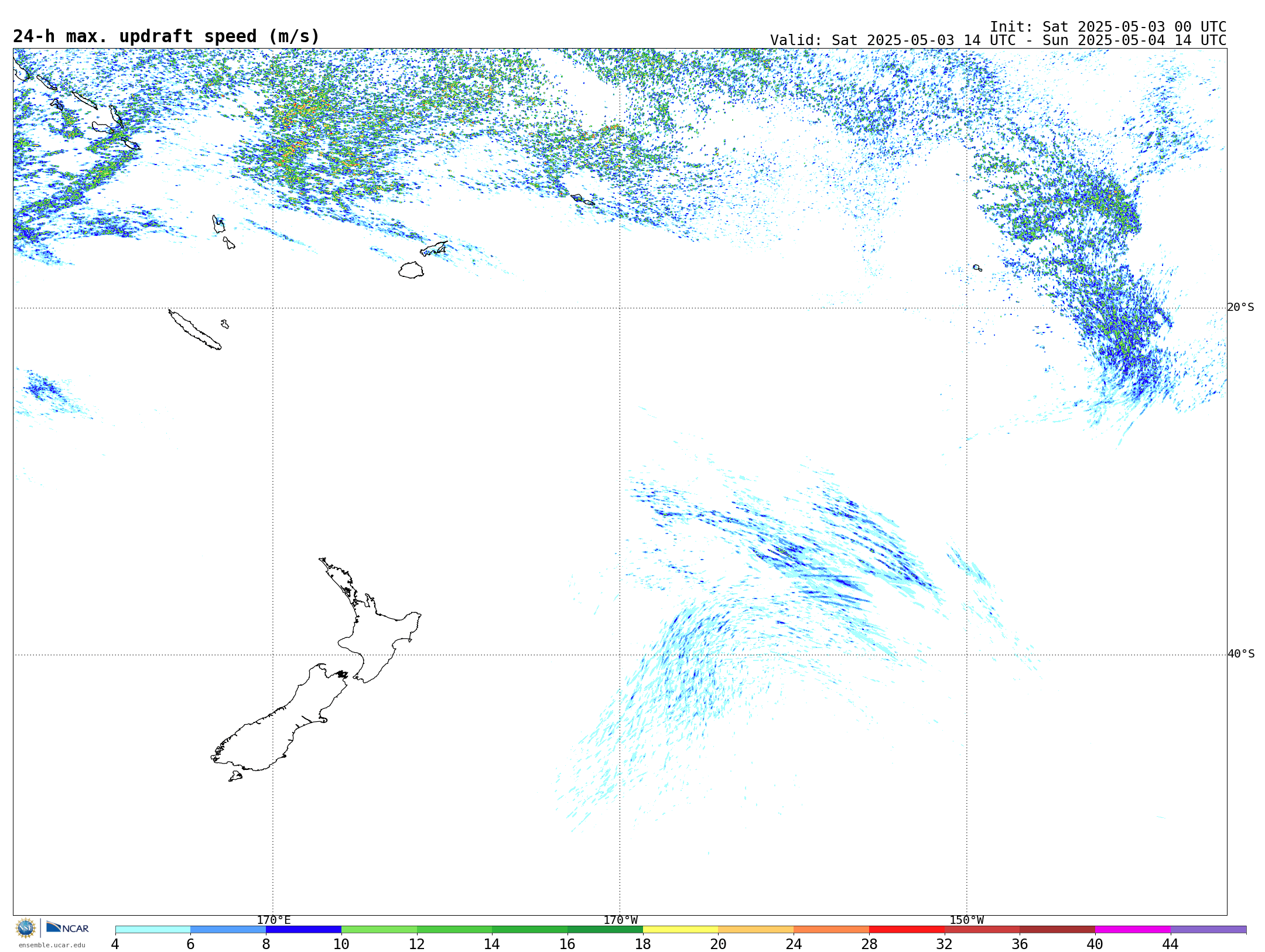Screen dimensions: 1265x952
Task: Pick the bright red 28–32 colorbar swatch
Action: click(x=907, y=929)
